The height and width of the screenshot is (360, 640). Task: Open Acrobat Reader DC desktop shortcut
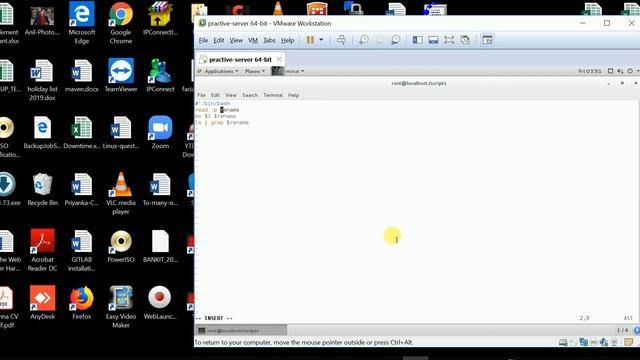42,251
